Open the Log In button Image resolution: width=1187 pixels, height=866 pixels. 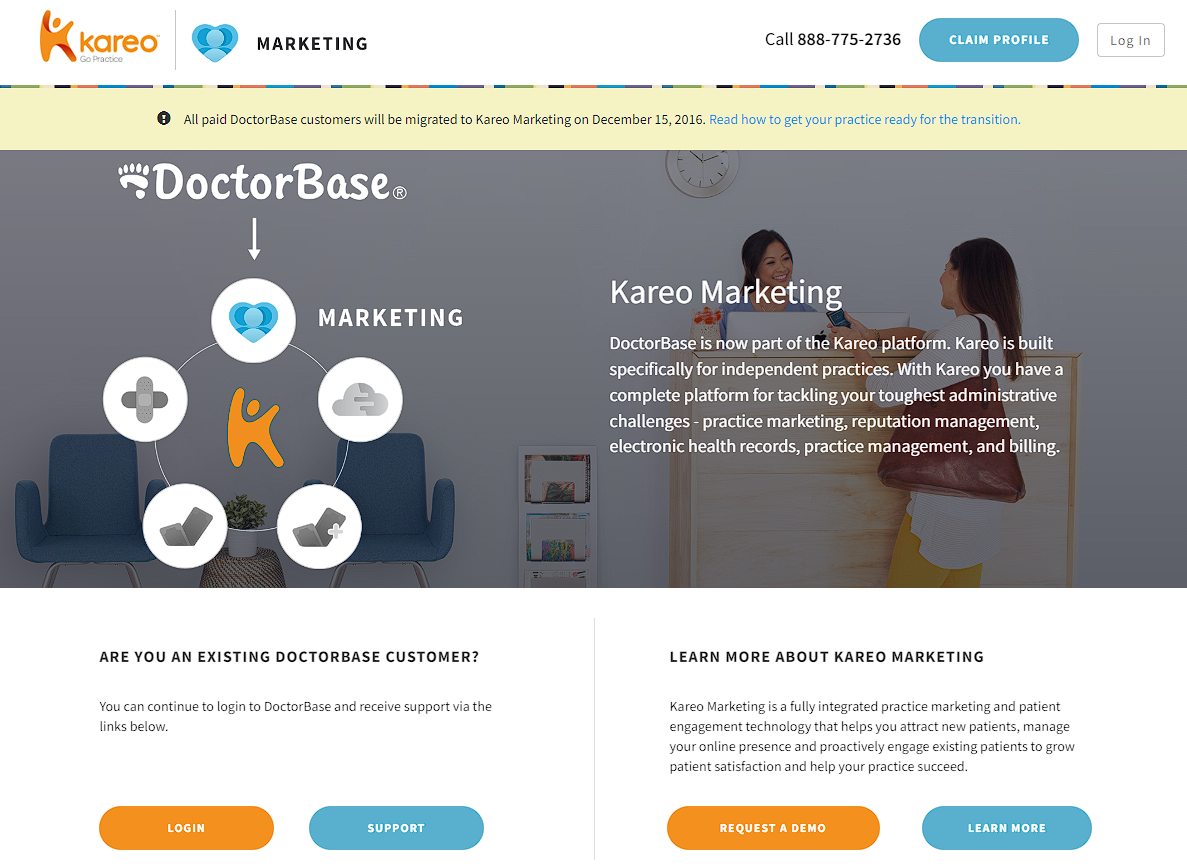(1130, 40)
